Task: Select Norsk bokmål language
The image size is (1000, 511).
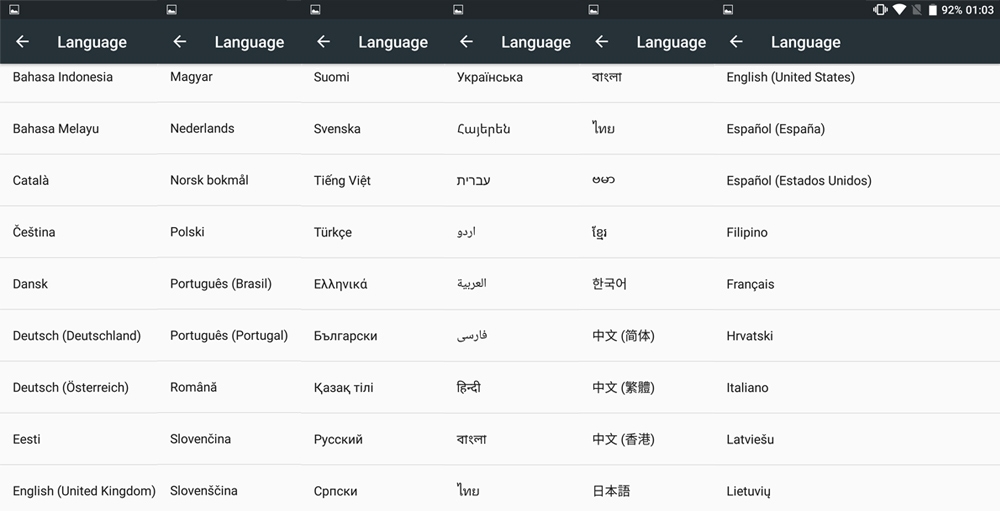Action: [x=209, y=181]
